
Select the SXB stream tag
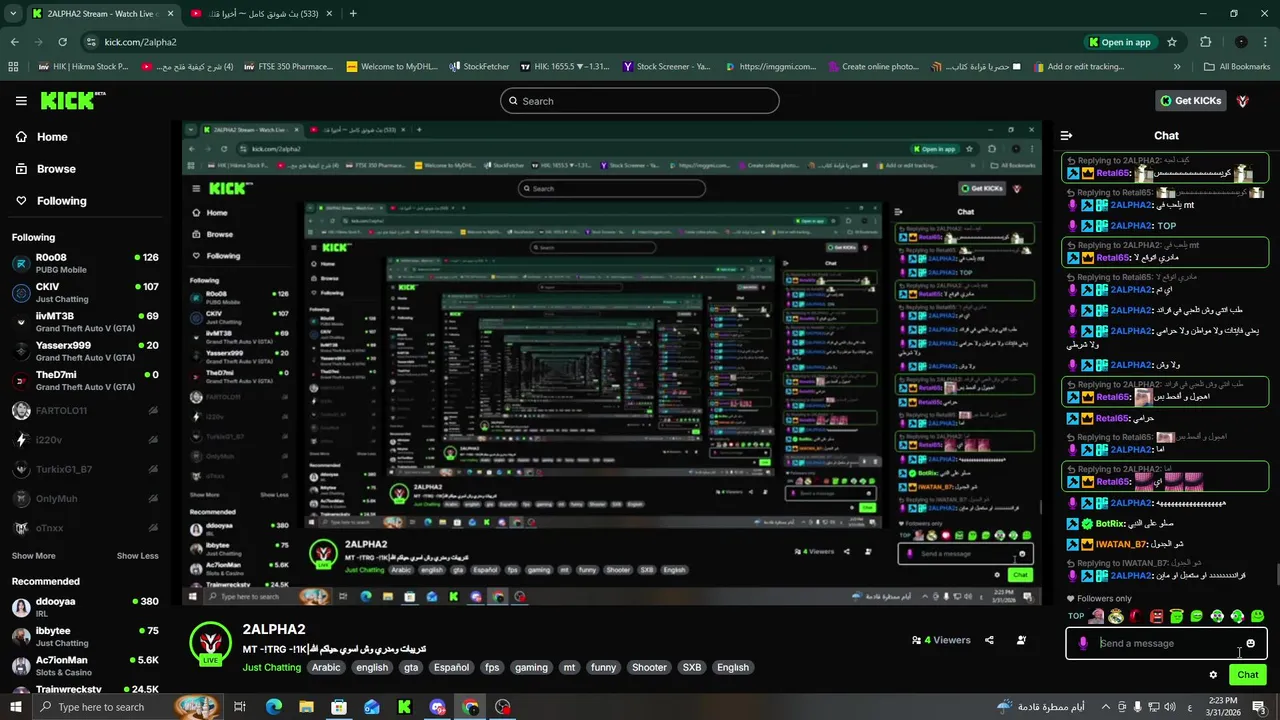[692, 667]
